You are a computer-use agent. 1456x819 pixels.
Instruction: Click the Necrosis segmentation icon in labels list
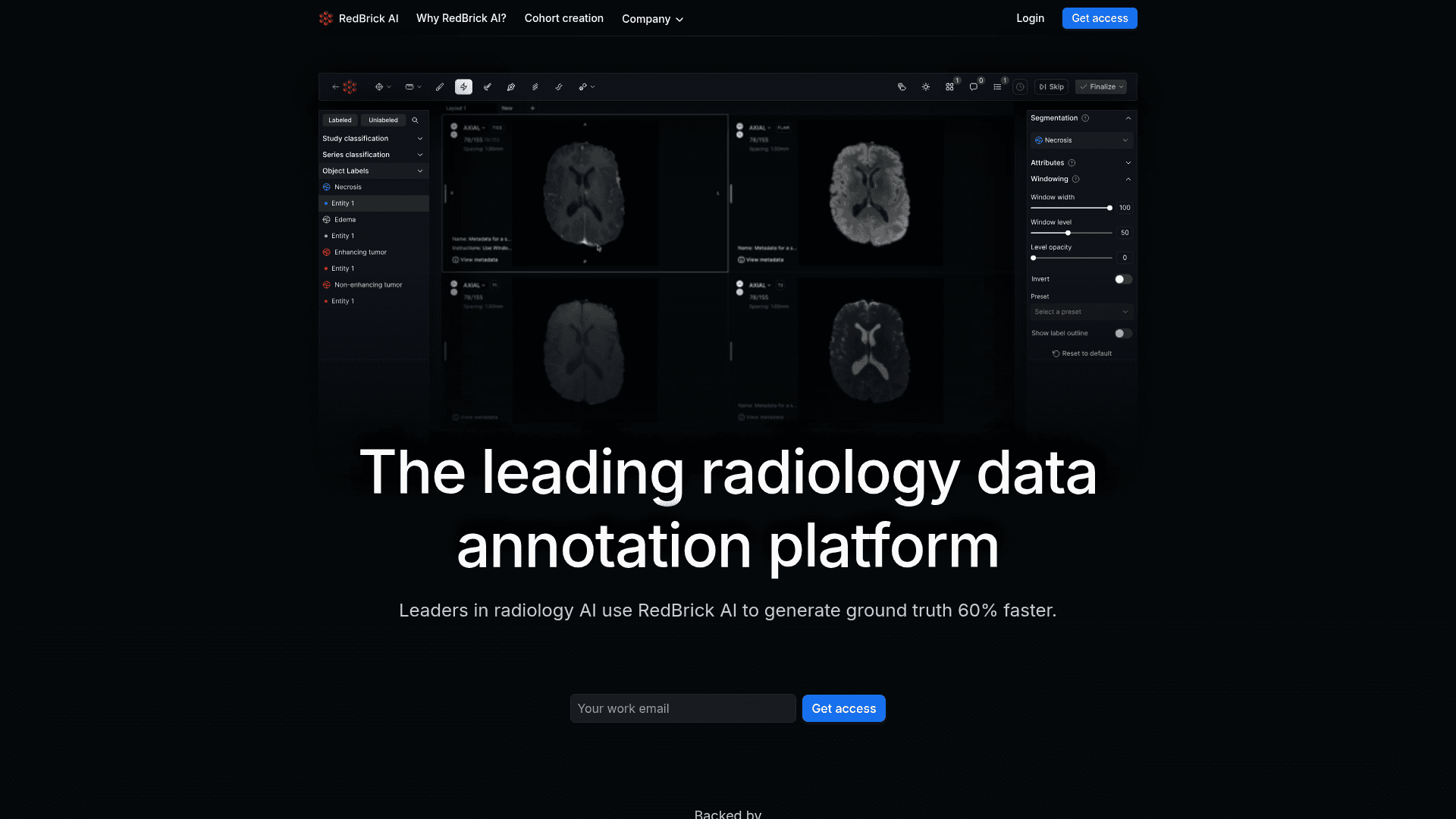coord(327,187)
